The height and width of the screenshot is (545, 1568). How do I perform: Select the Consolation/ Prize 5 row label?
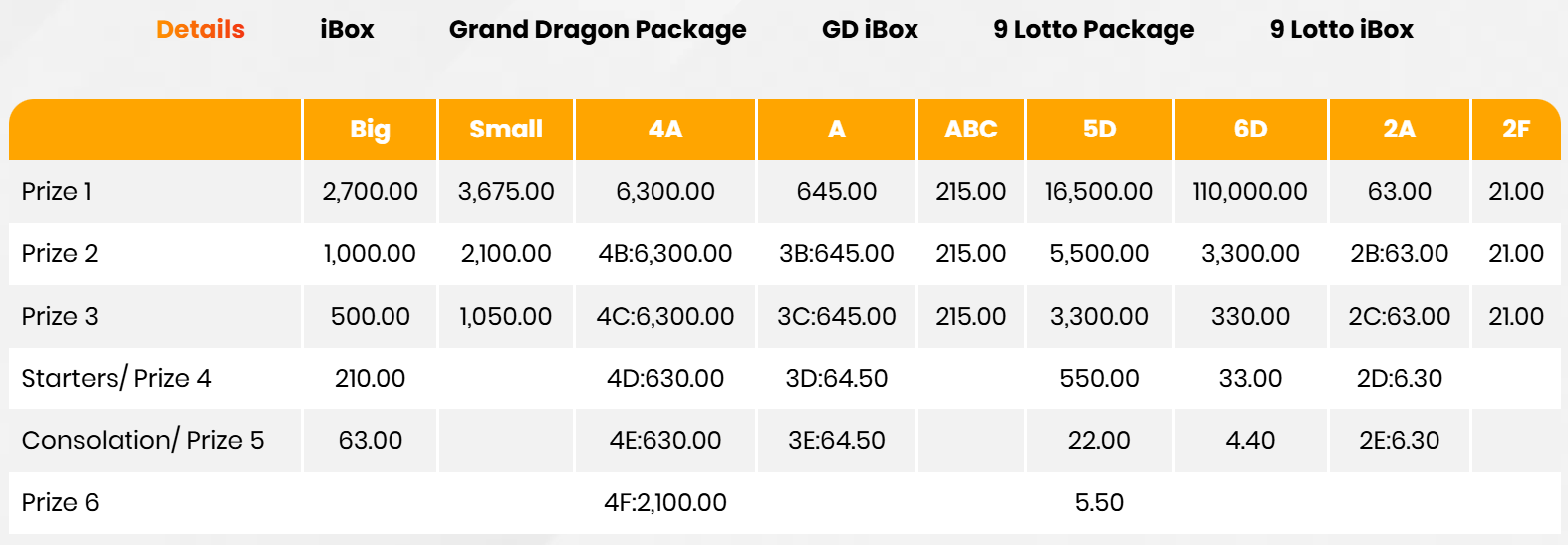(x=142, y=440)
